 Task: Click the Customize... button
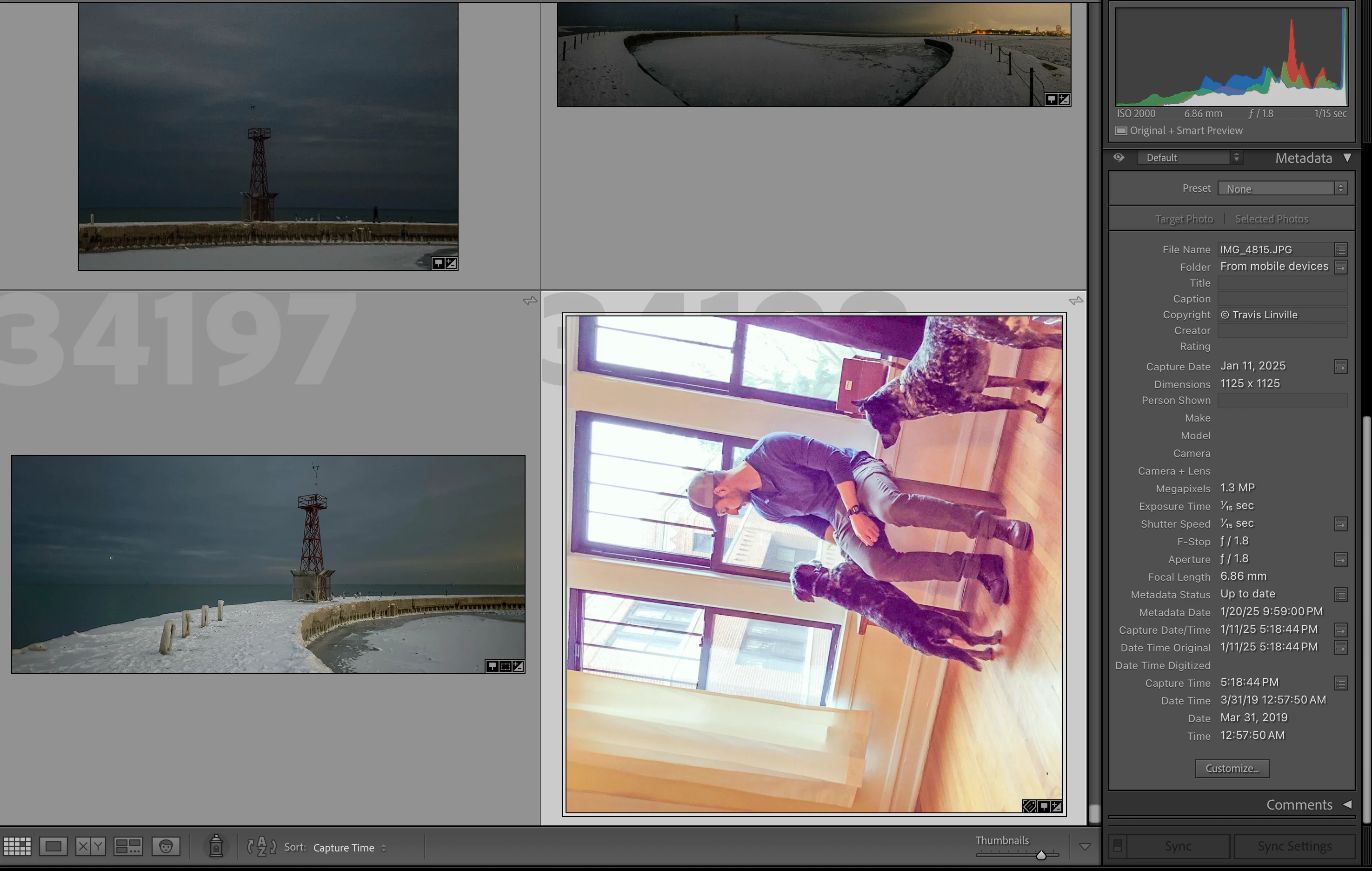[x=1231, y=768]
